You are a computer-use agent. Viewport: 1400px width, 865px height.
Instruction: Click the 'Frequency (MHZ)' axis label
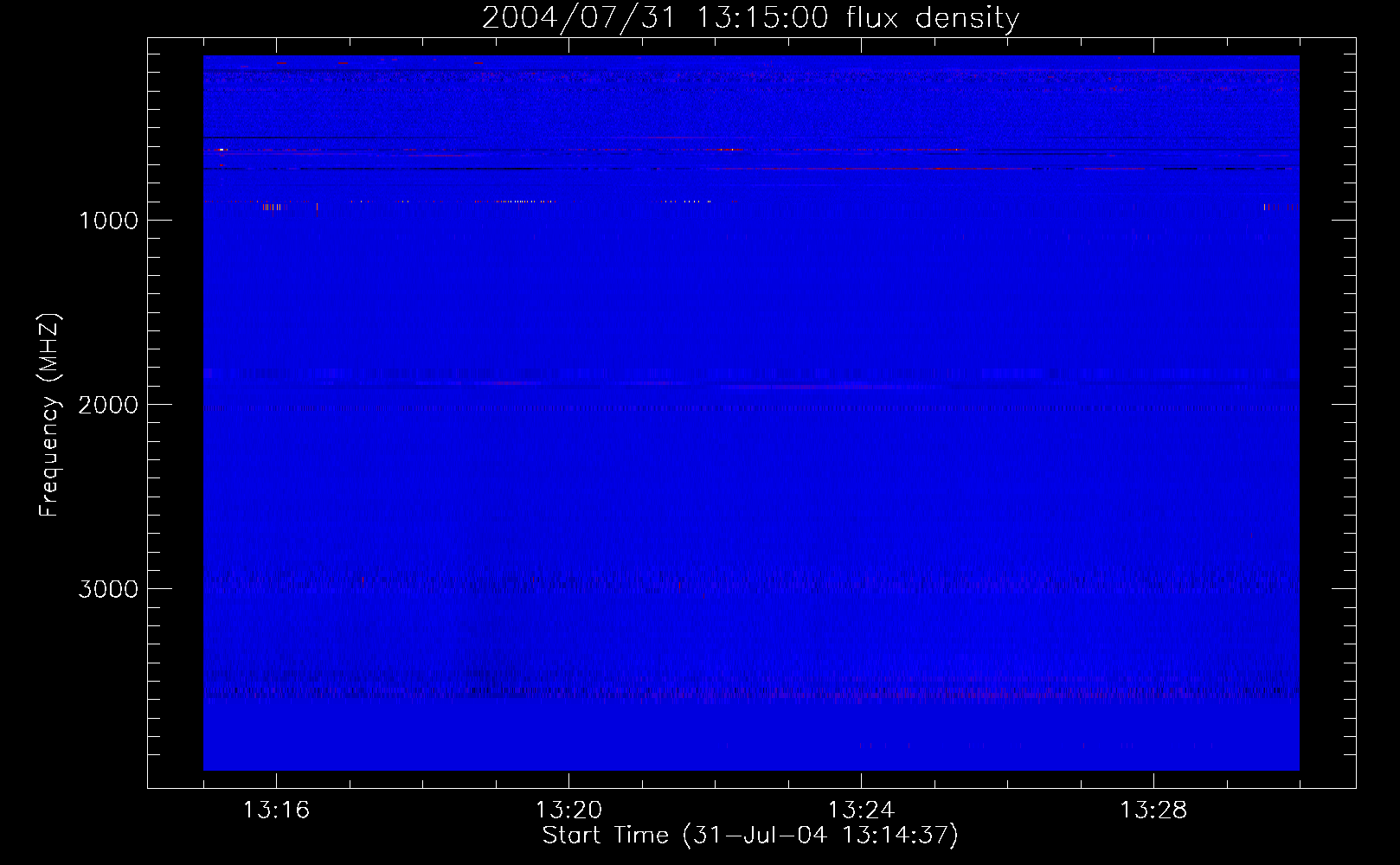point(49,415)
